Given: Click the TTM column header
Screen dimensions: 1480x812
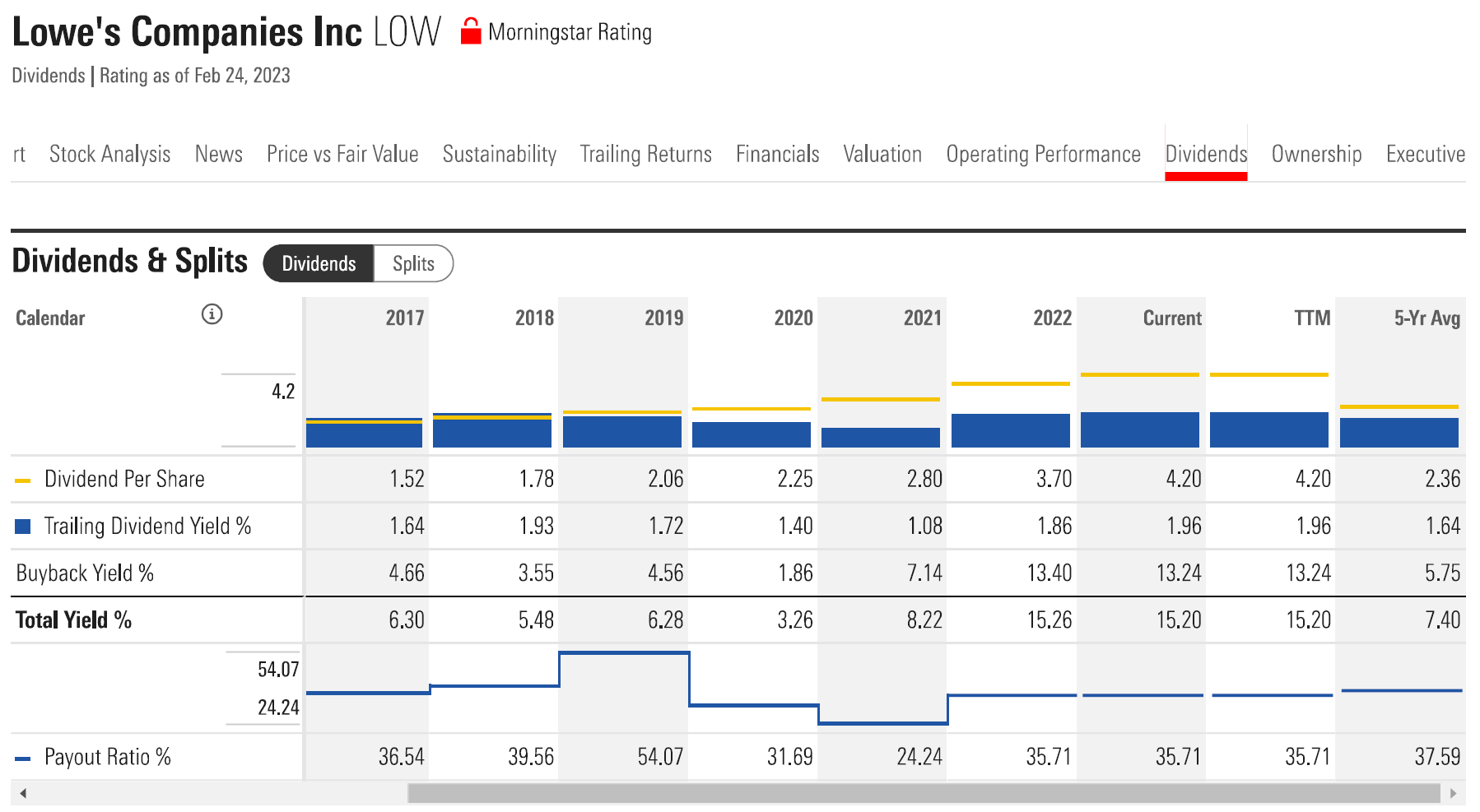Looking at the screenshot, I should (x=1312, y=318).
